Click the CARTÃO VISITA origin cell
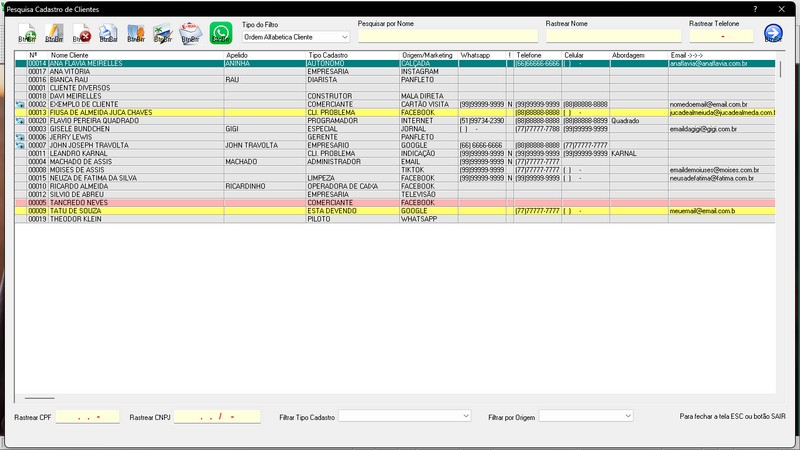The width and height of the screenshot is (800, 450). click(429, 105)
